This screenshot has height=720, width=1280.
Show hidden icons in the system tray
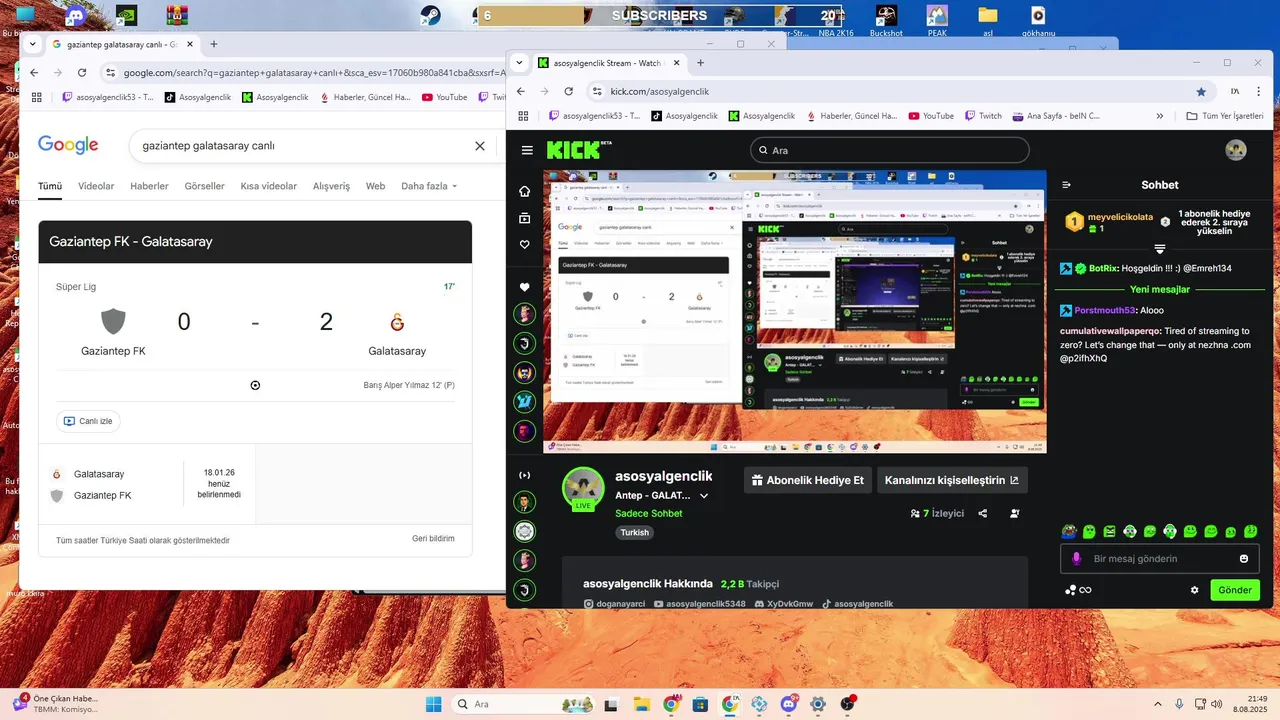click(1158, 704)
